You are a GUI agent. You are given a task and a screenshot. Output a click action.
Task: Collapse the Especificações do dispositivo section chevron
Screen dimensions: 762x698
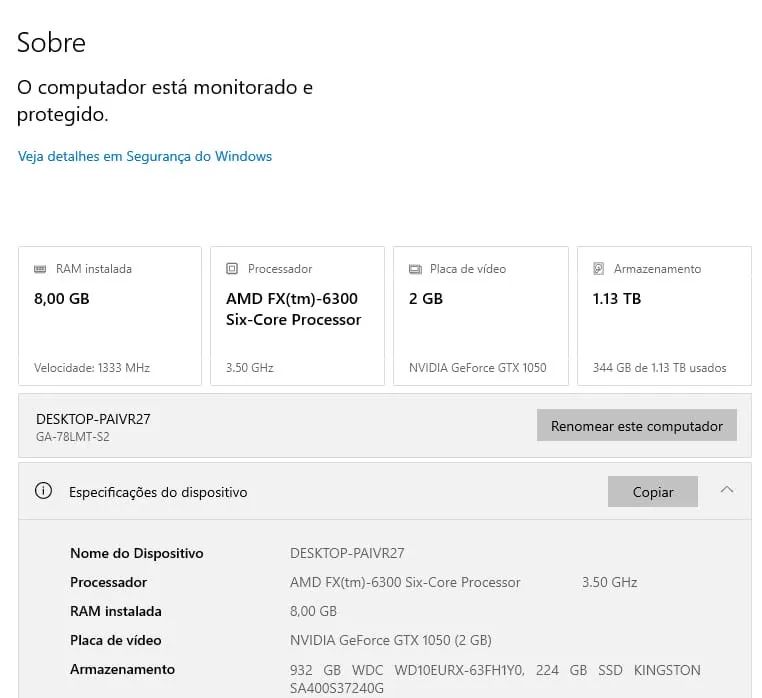point(727,490)
